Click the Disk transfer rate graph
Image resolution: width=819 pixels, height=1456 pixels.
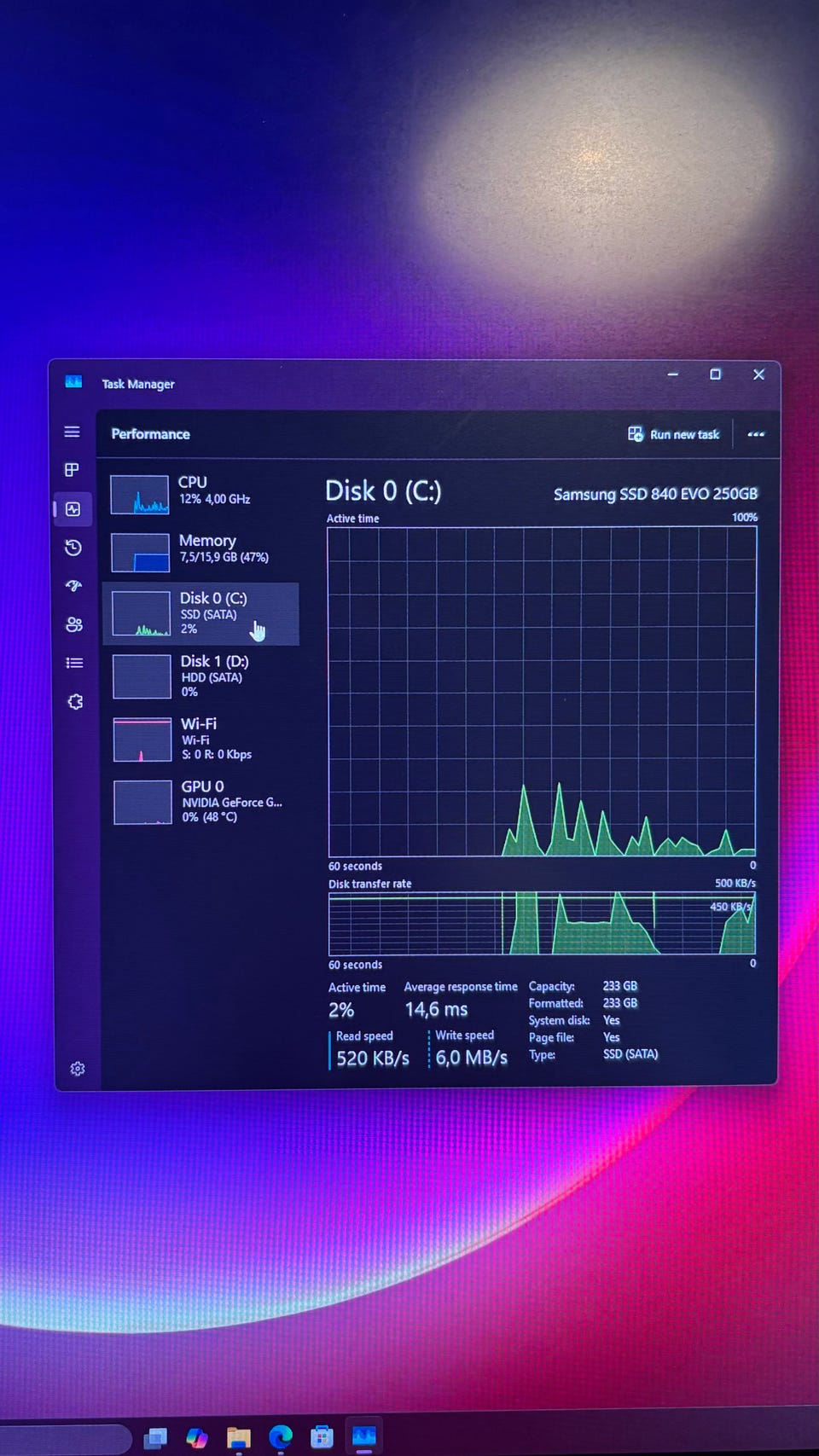(542, 924)
